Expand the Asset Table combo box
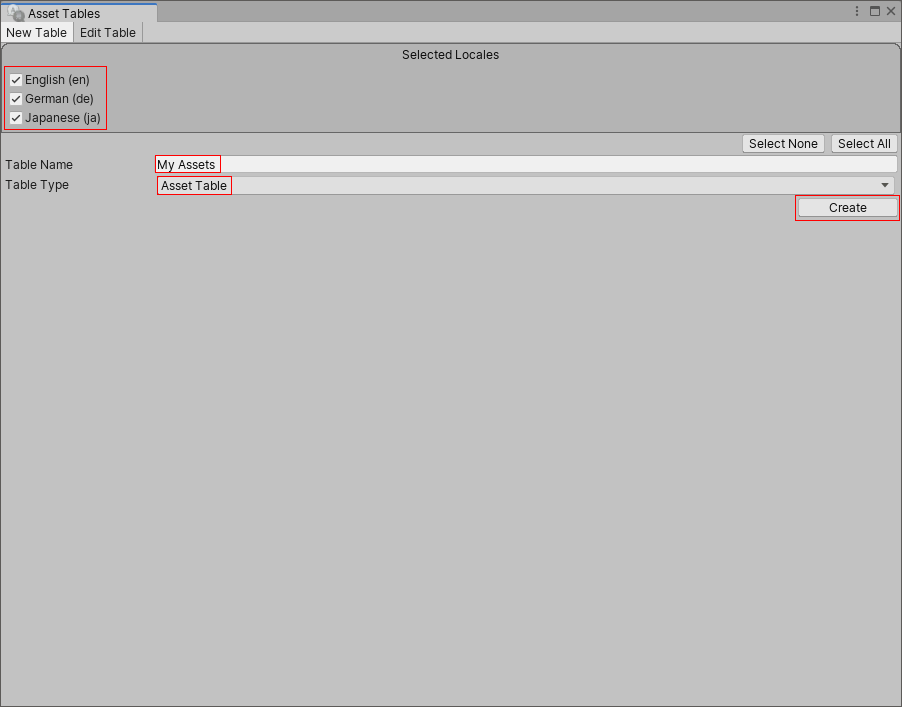 (520, 185)
